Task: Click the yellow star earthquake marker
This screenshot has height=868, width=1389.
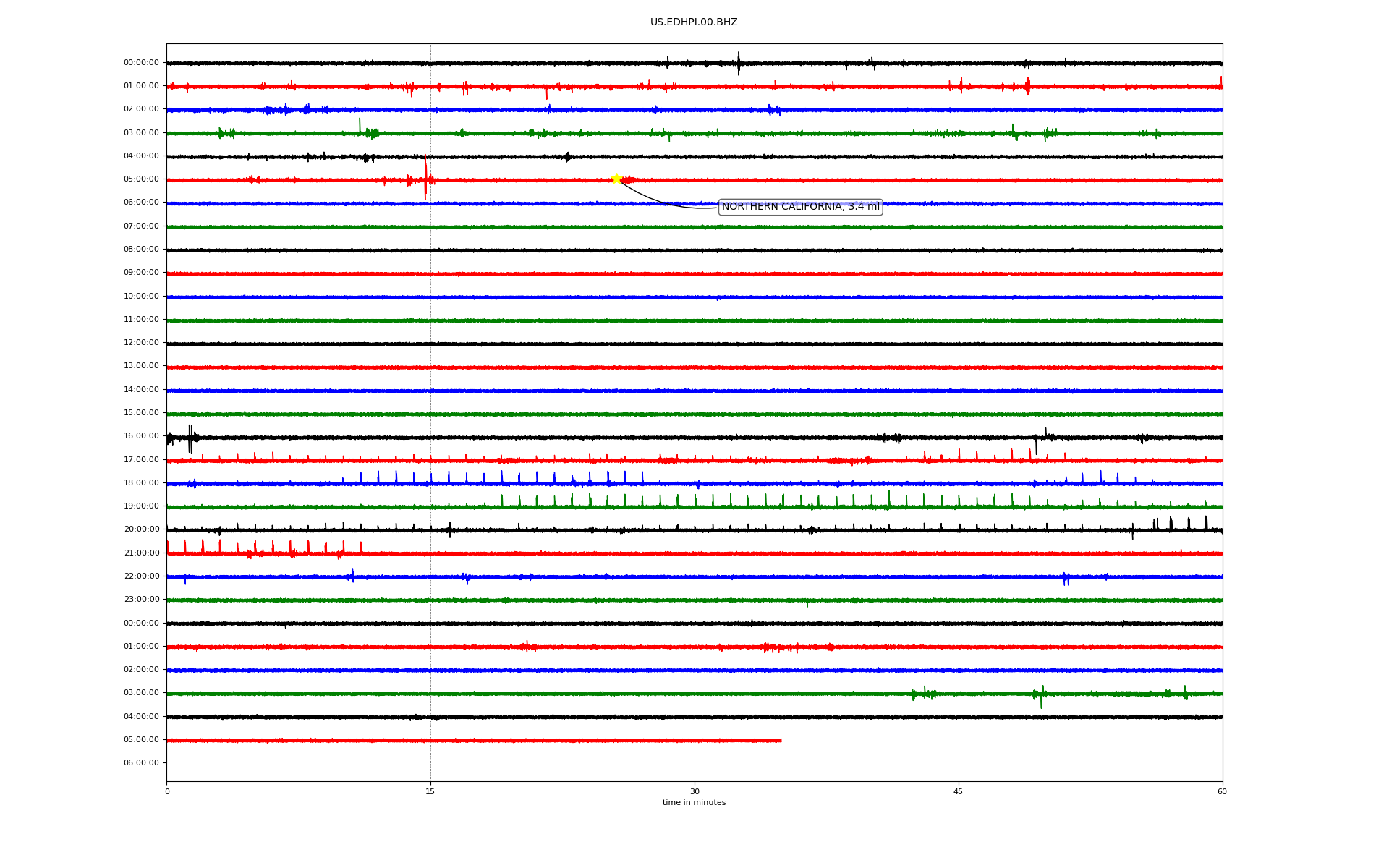Action: pyautogui.click(x=616, y=179)
